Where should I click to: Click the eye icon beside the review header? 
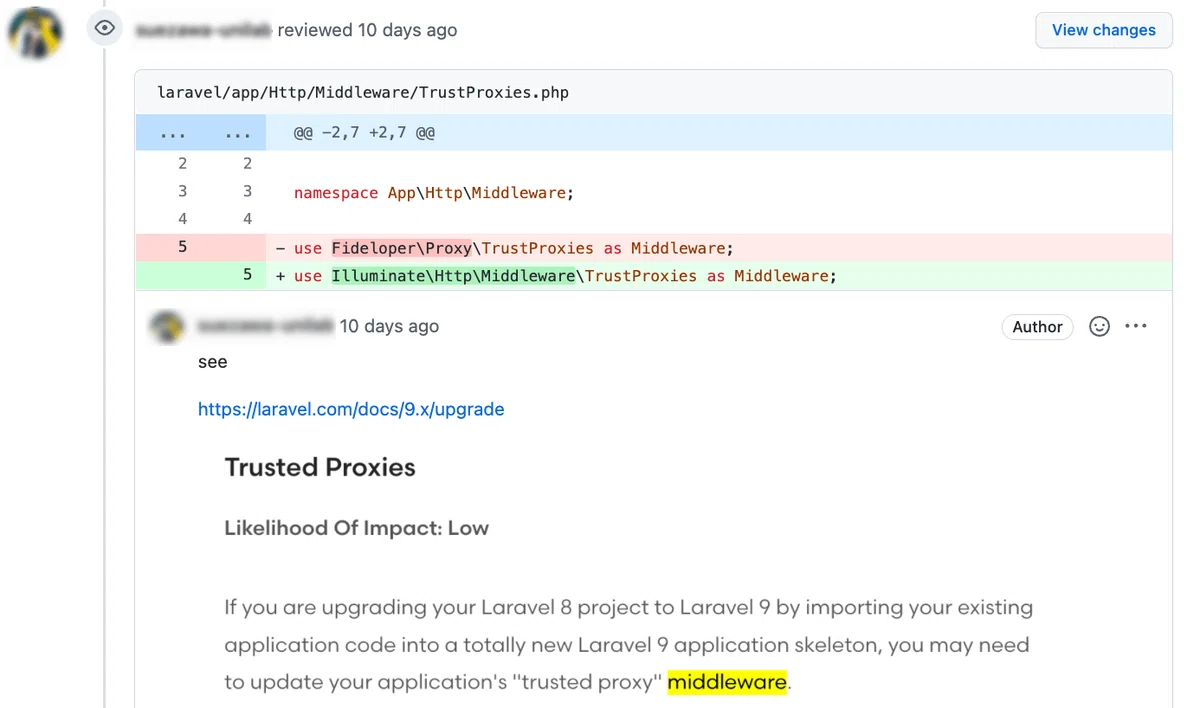pyautogui.click(x=105, y=28)
